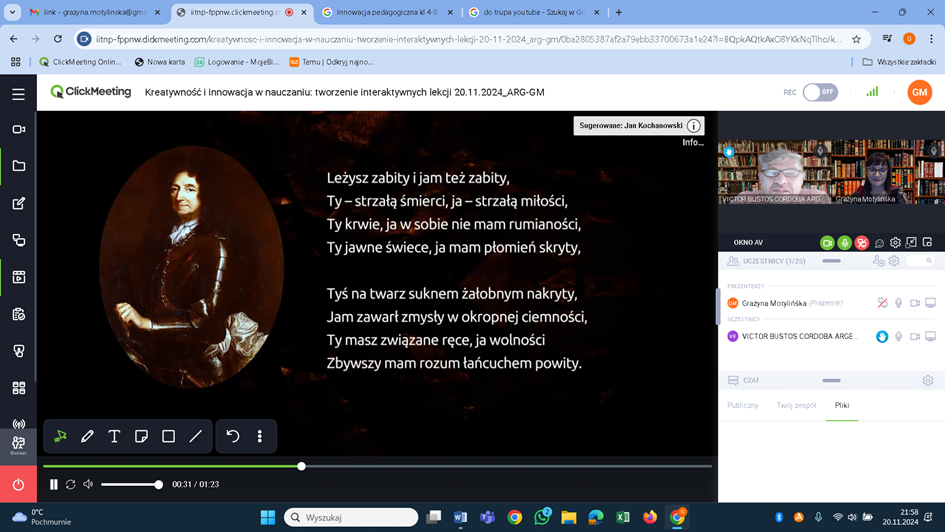Switch to the Publiczny chat tab
This screenshot has width=945, height=532.
click(x=742, y=405)
